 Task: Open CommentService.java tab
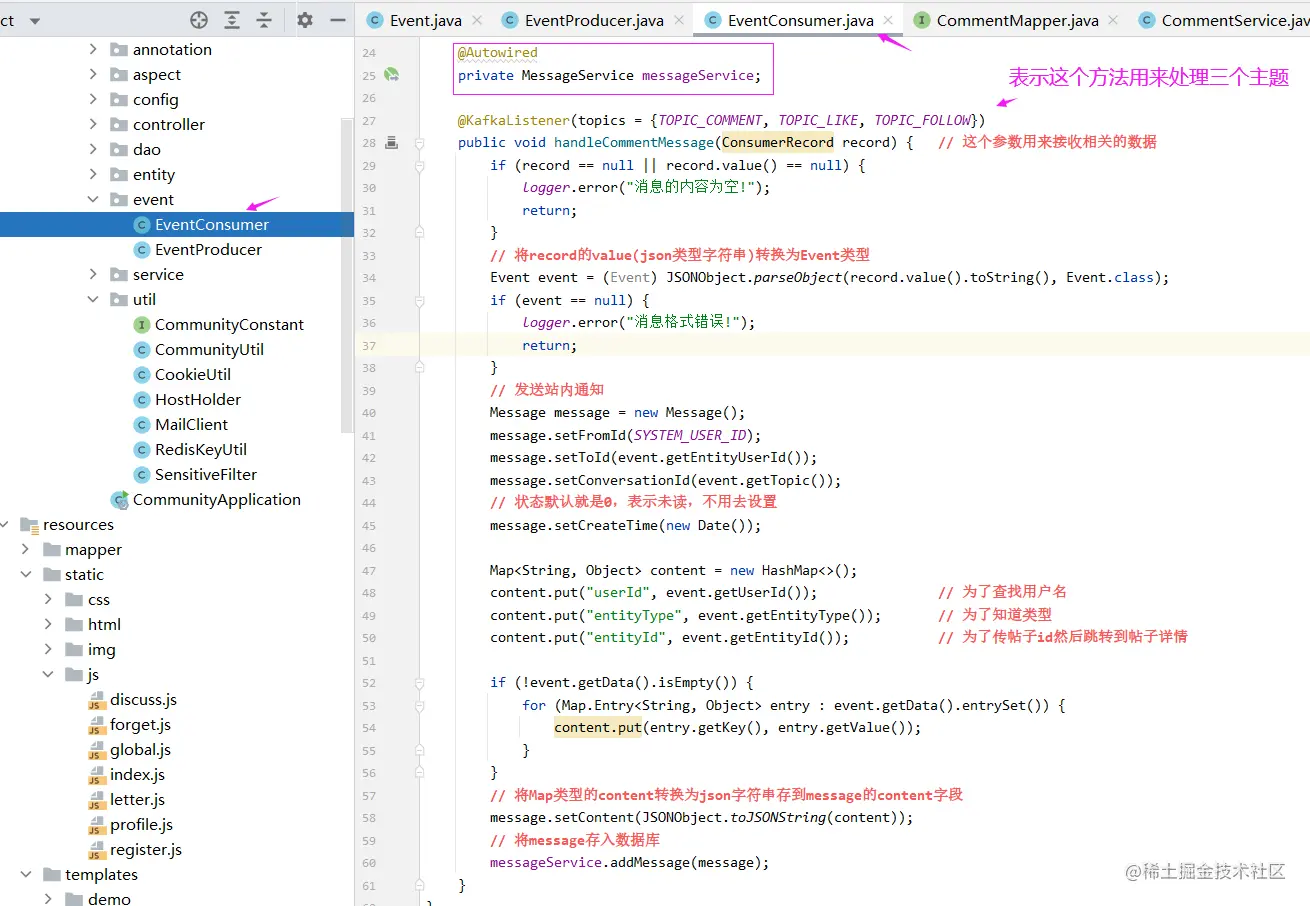1223,20
